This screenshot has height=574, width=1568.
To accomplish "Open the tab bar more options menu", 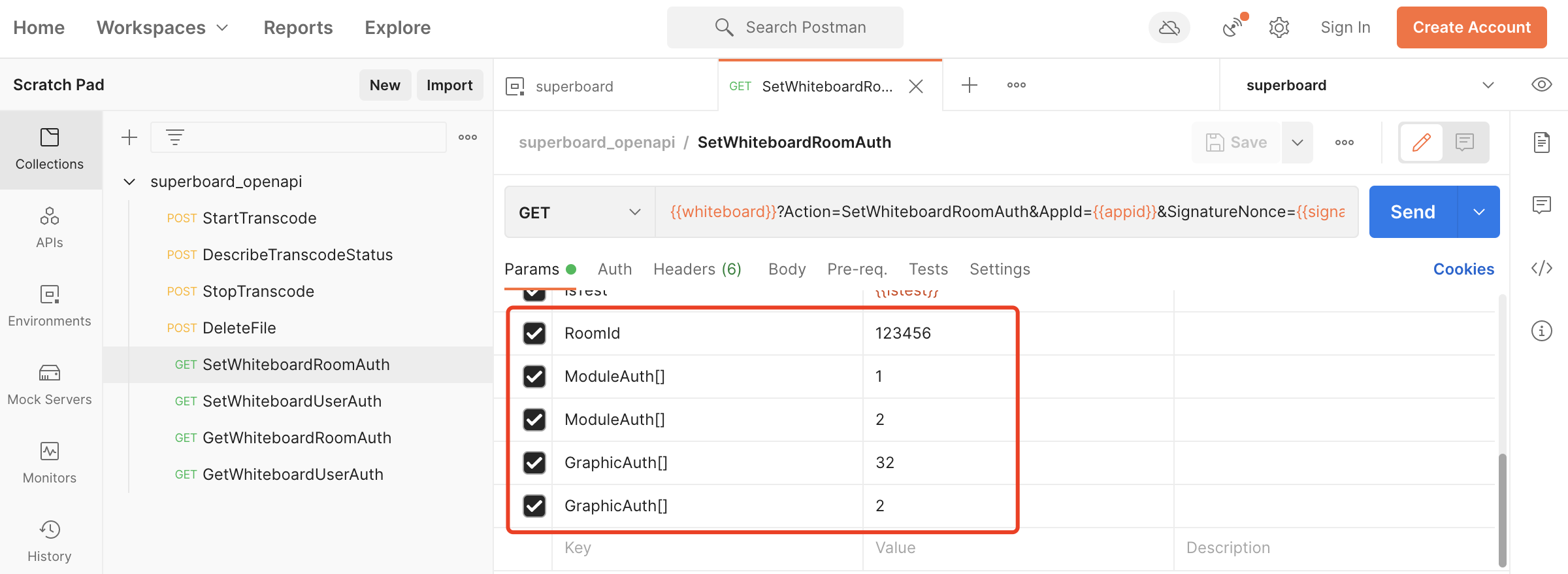I will coord(1016,85).
